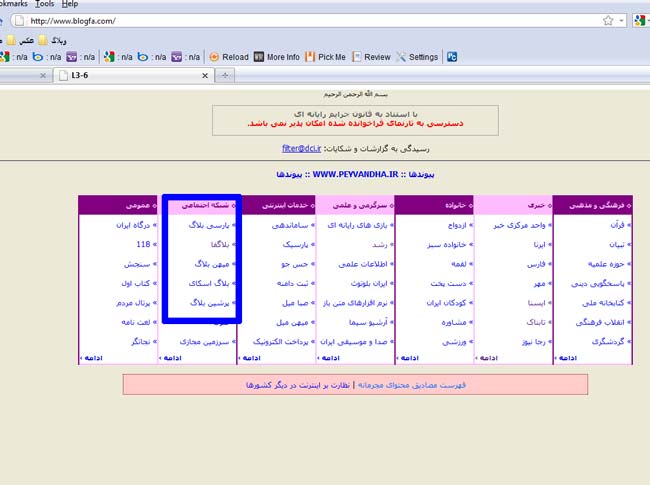Open toolbar Settings with wrench icon
This screenshot has height=485, width=650.
pyautogui.click(x=417, y=57)
